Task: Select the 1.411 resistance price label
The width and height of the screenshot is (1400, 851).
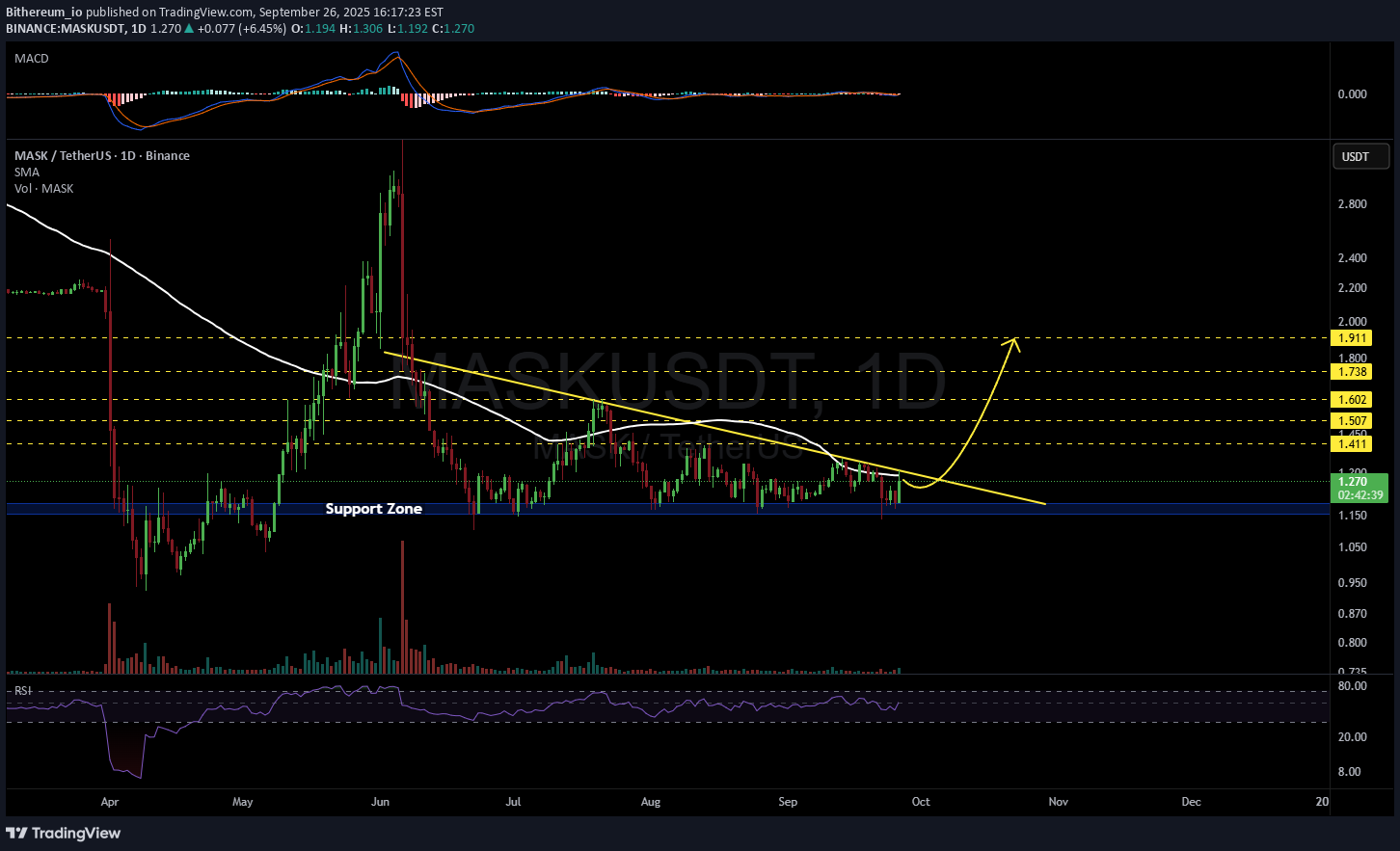Action: point(1352,444)
